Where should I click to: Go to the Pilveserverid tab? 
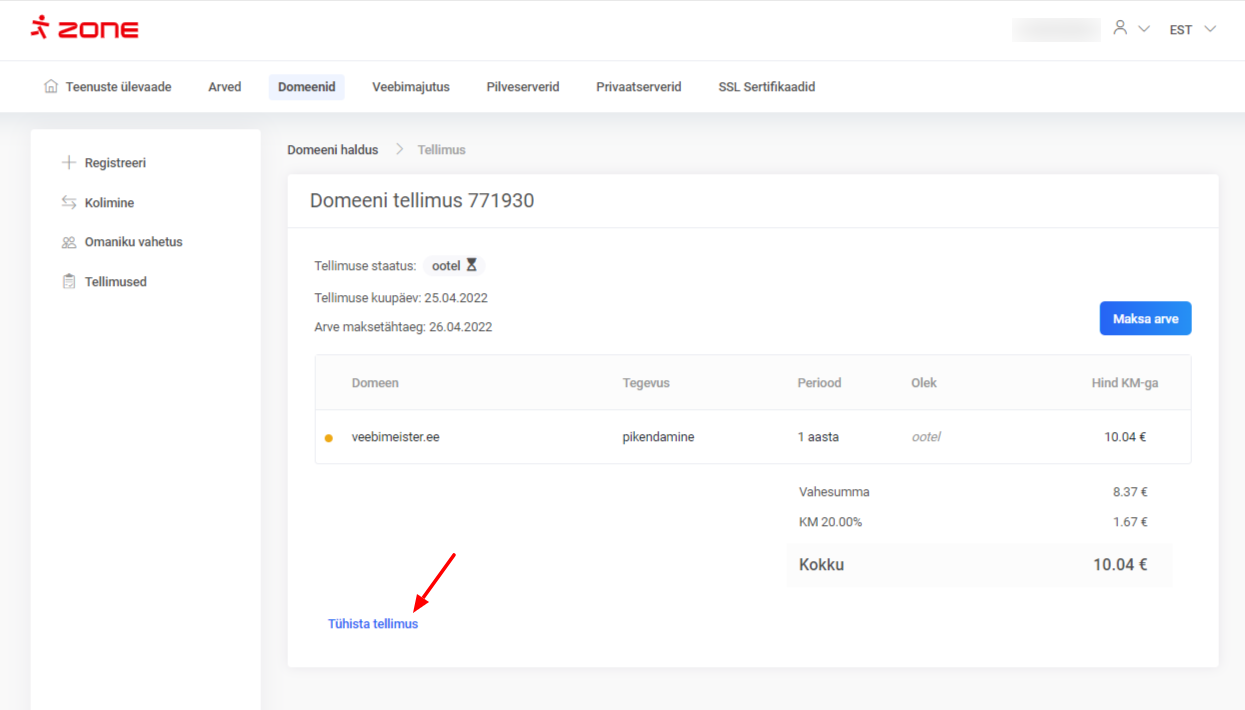(x=523, y=87)
